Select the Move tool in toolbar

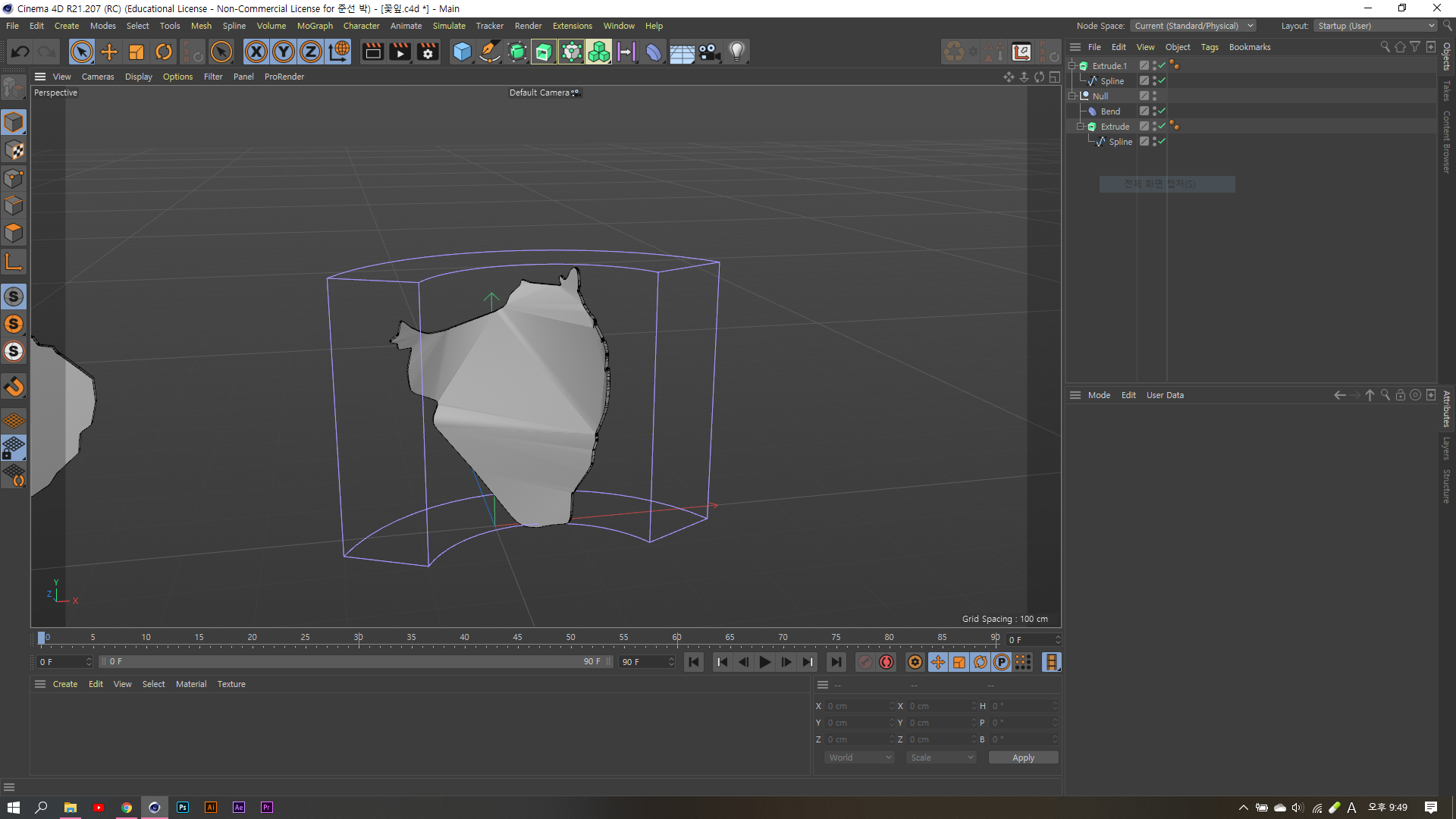point(109,52)
